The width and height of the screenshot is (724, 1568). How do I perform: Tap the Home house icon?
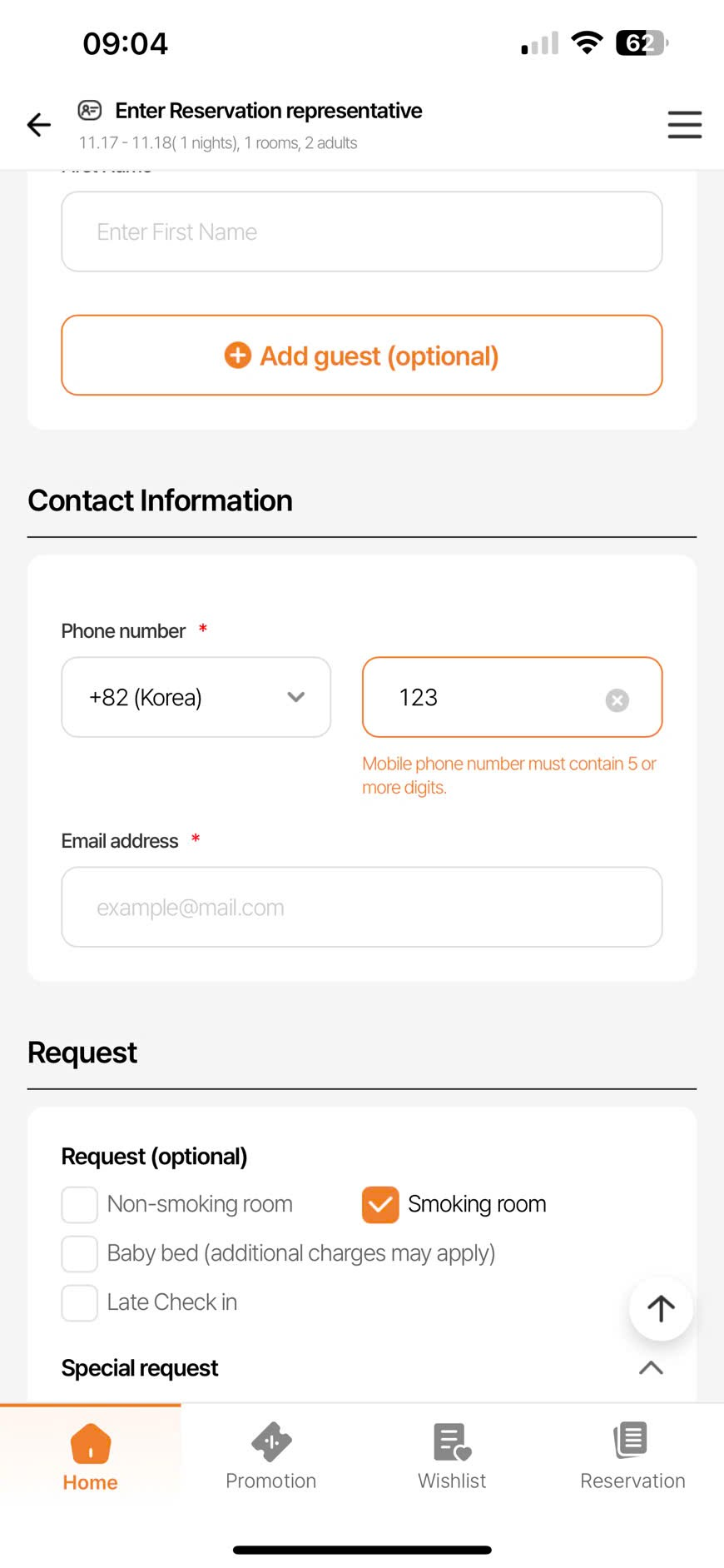tap(91, 1443)
